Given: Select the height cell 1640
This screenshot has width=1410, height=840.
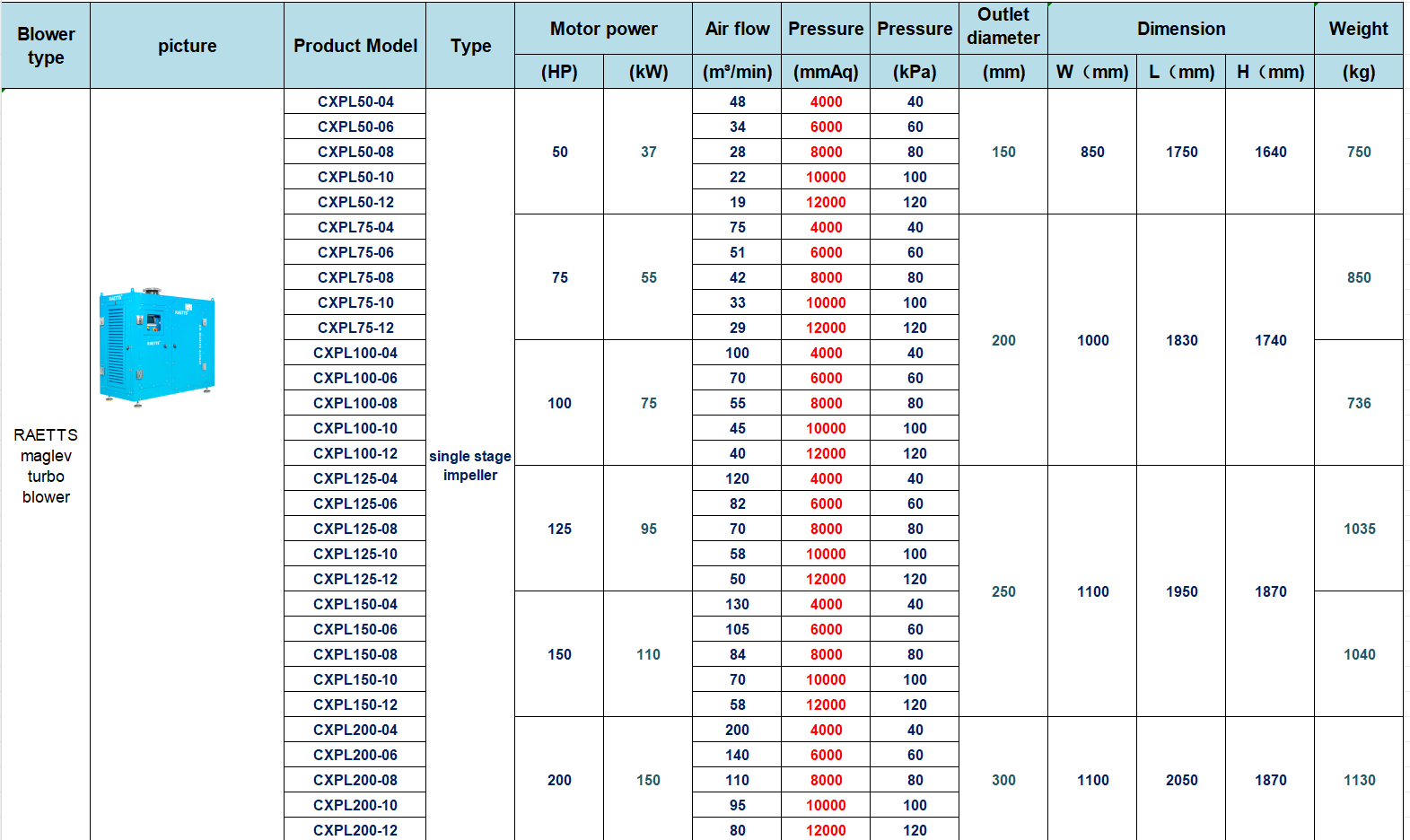Looking at the screenshot, I should (1270, 152).
